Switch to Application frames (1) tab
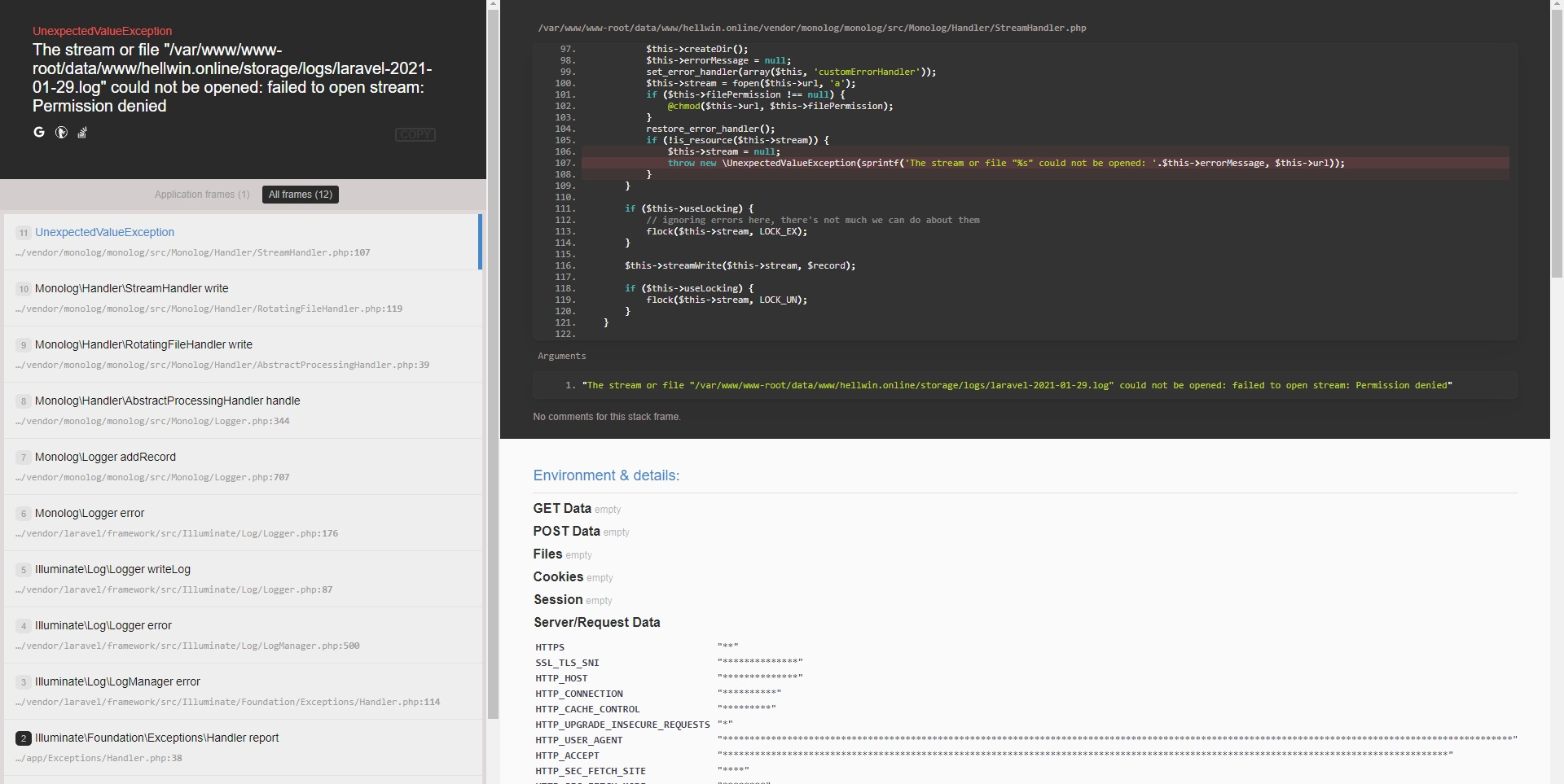Viewport: 1564px width, 784px height. point(202,195)
